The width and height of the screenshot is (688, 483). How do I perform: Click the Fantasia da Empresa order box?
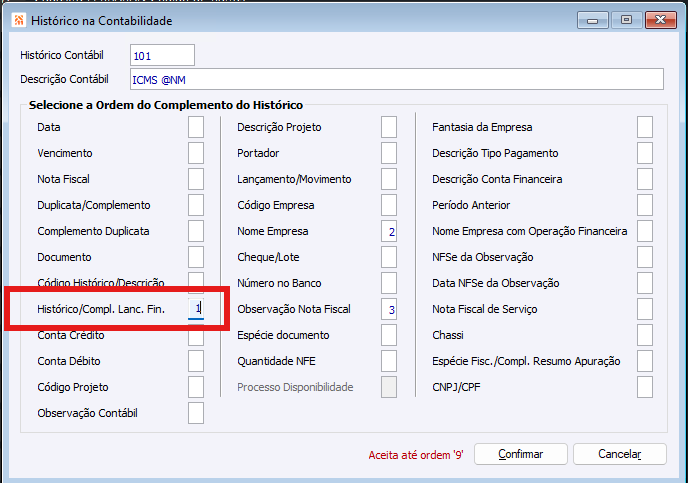tap(645, 127)
